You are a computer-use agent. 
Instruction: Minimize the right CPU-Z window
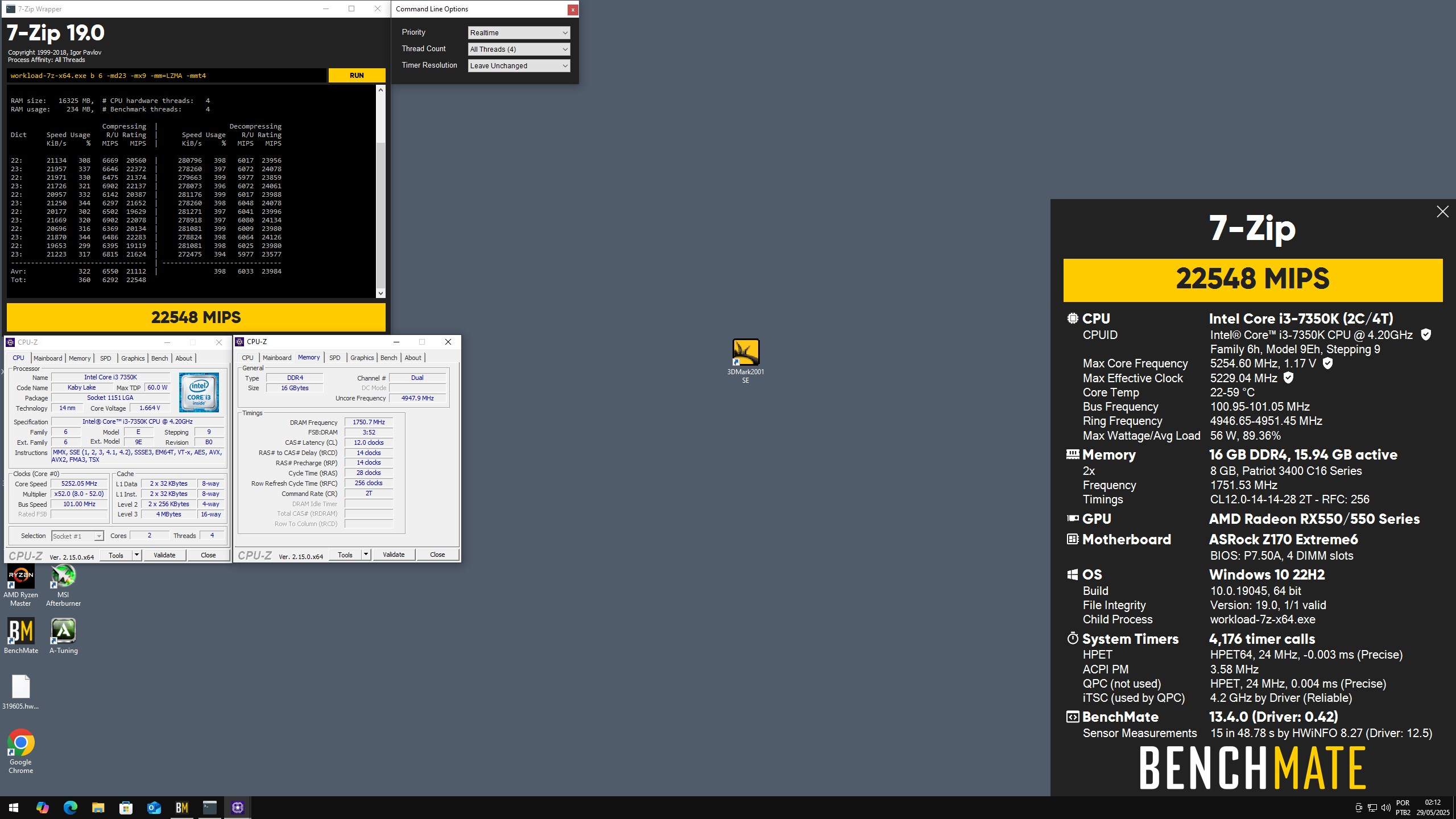tap(396, 342)
